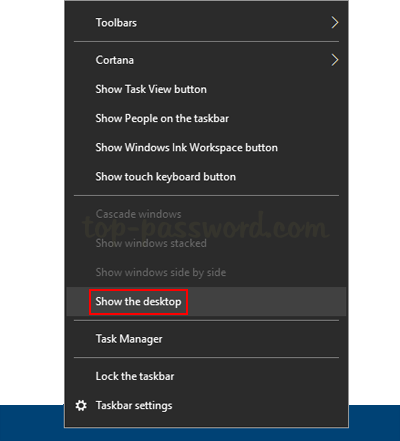This screenshot has height=441, width=400.
Task: Expand the Toolbars submenu arrow
Action: [x=335, y=23]
